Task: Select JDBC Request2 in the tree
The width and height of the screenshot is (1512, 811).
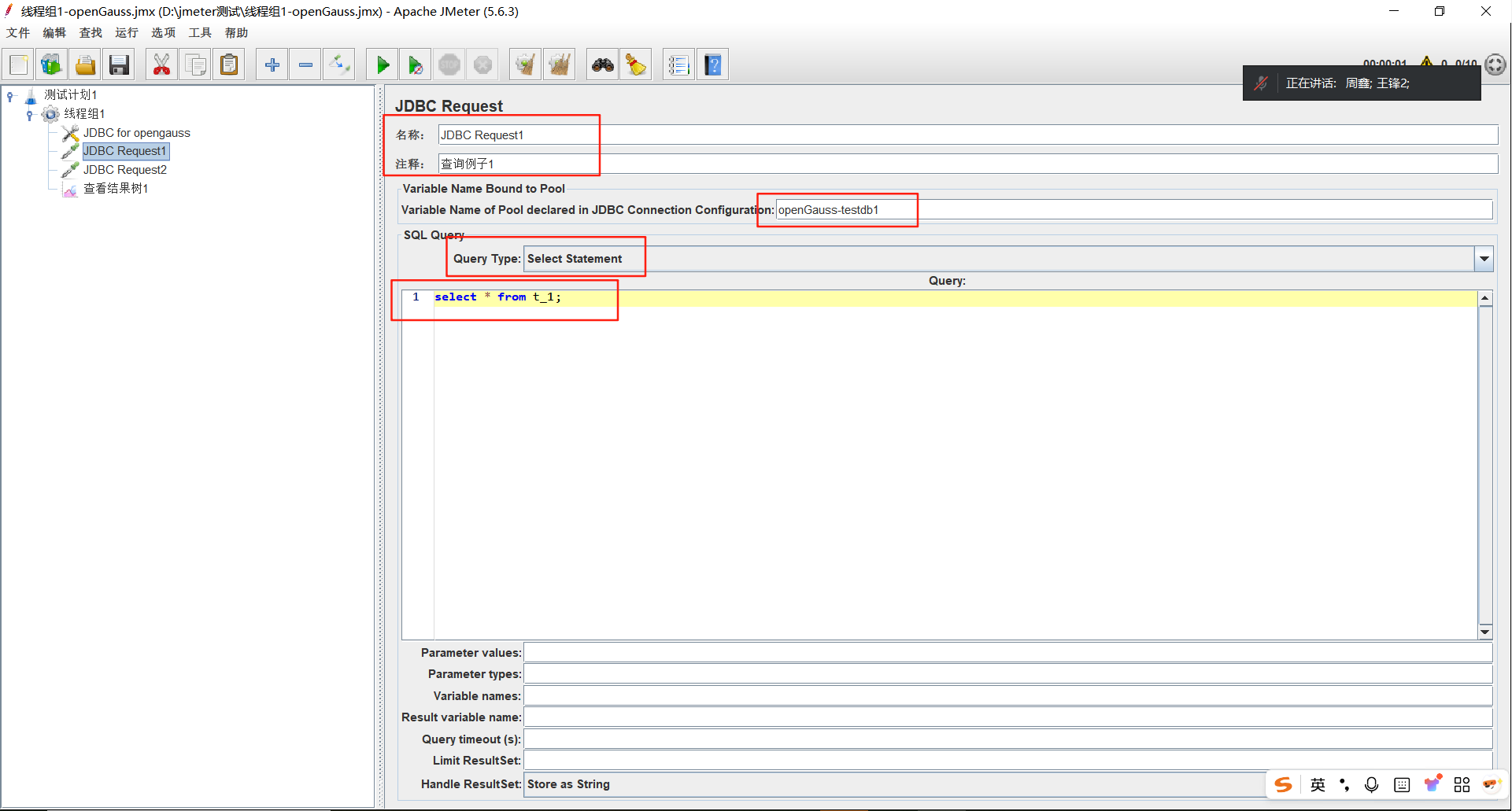Action: click(x=125, y=170)
